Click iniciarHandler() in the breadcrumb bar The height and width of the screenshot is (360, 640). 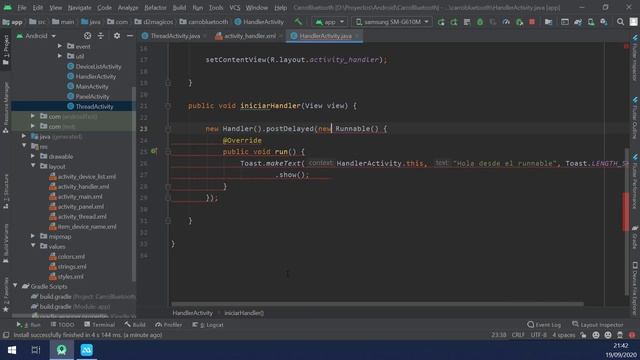coord(244,313)
